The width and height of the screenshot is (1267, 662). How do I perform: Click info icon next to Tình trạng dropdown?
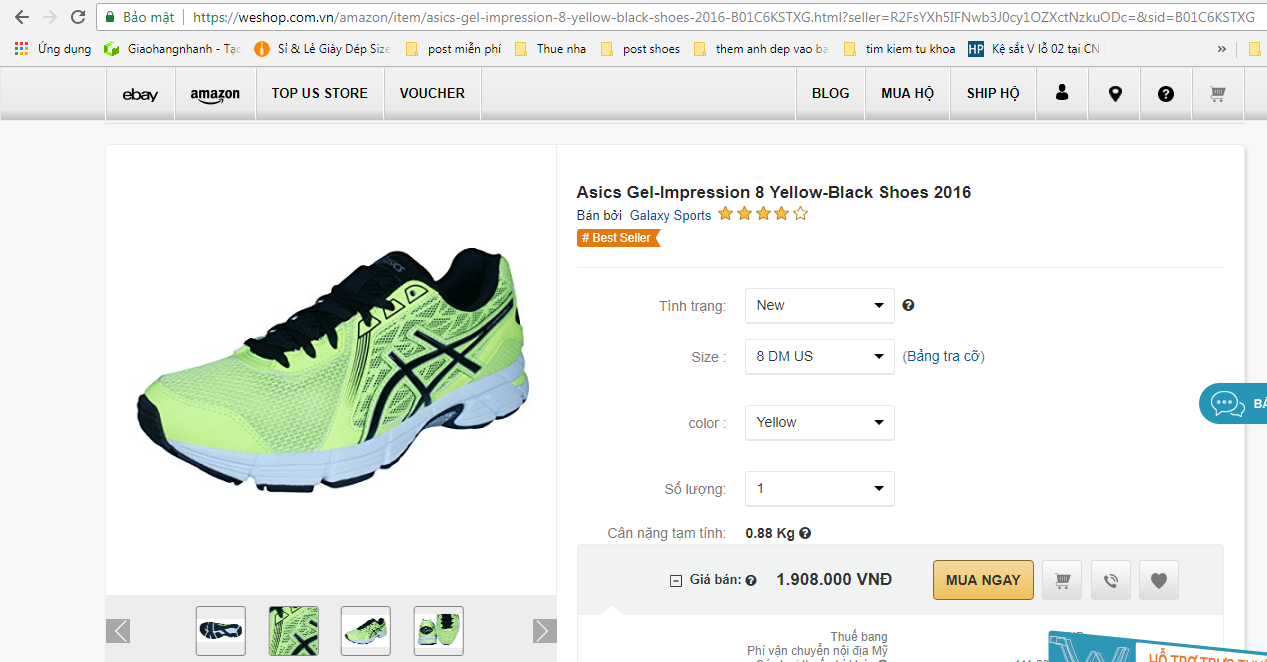pyautogui.click(x=908, y=305)
